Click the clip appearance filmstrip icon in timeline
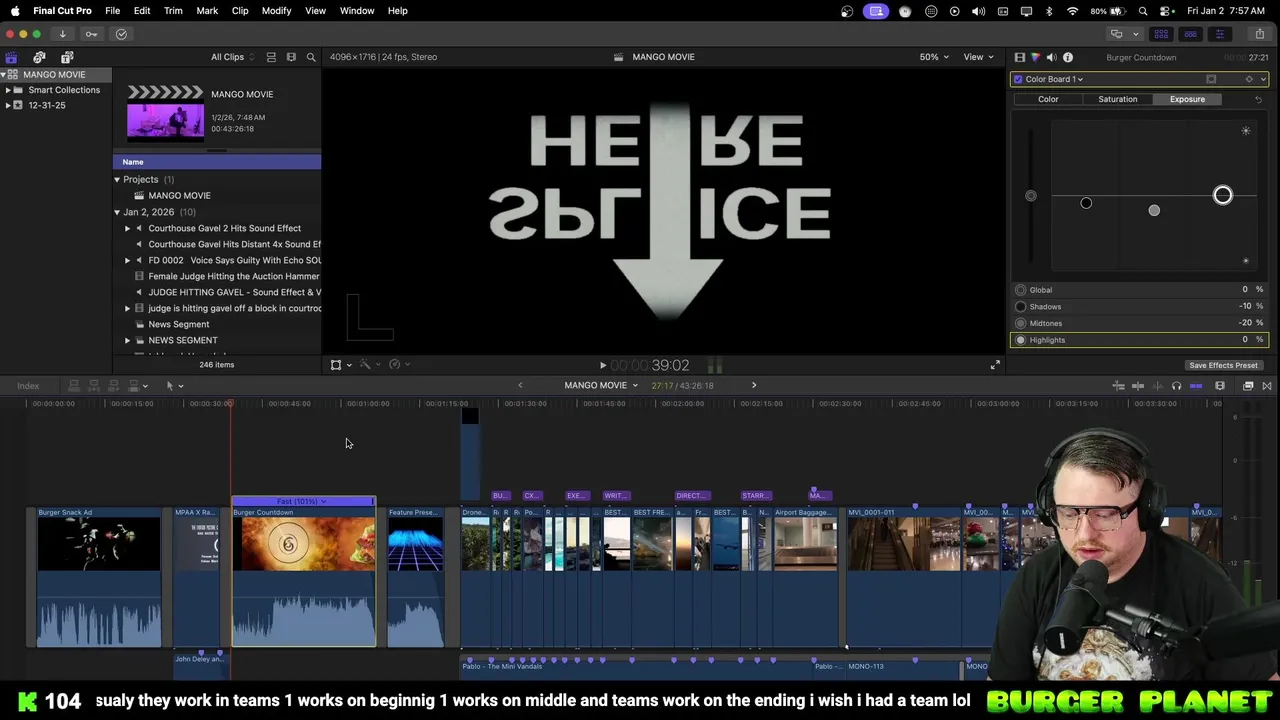Image resolution: width=1280 pixels, height=720 pixels. (1220, 385)
